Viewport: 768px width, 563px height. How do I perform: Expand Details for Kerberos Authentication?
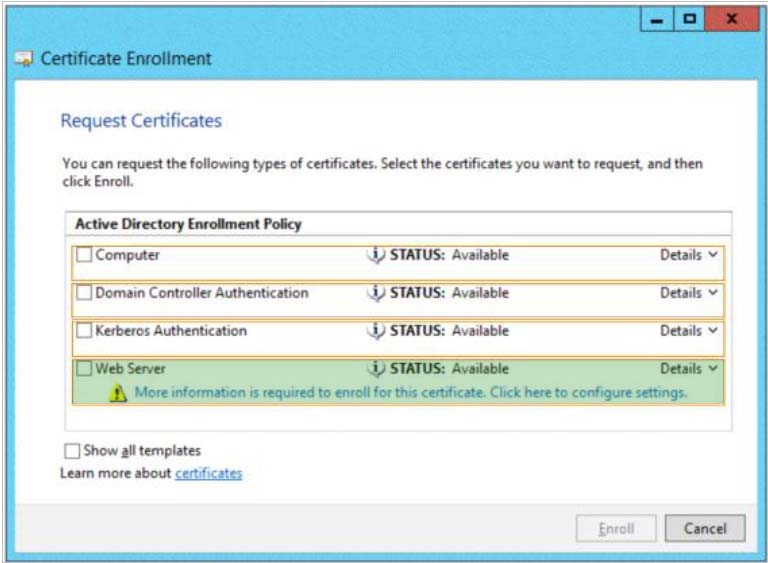point(689,331)
